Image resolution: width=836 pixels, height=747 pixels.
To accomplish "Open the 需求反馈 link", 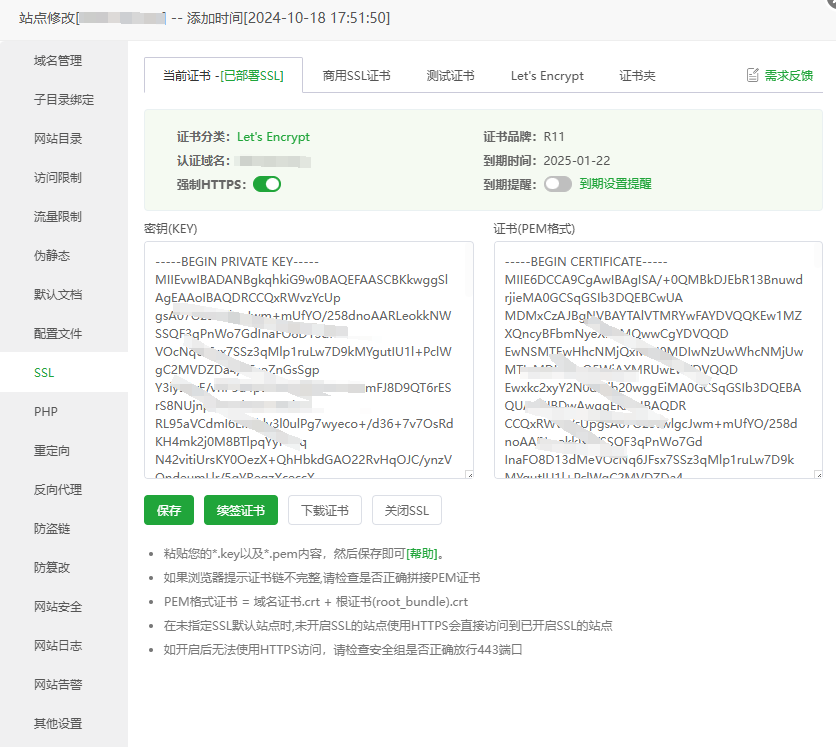I will (x=789, y=76).
